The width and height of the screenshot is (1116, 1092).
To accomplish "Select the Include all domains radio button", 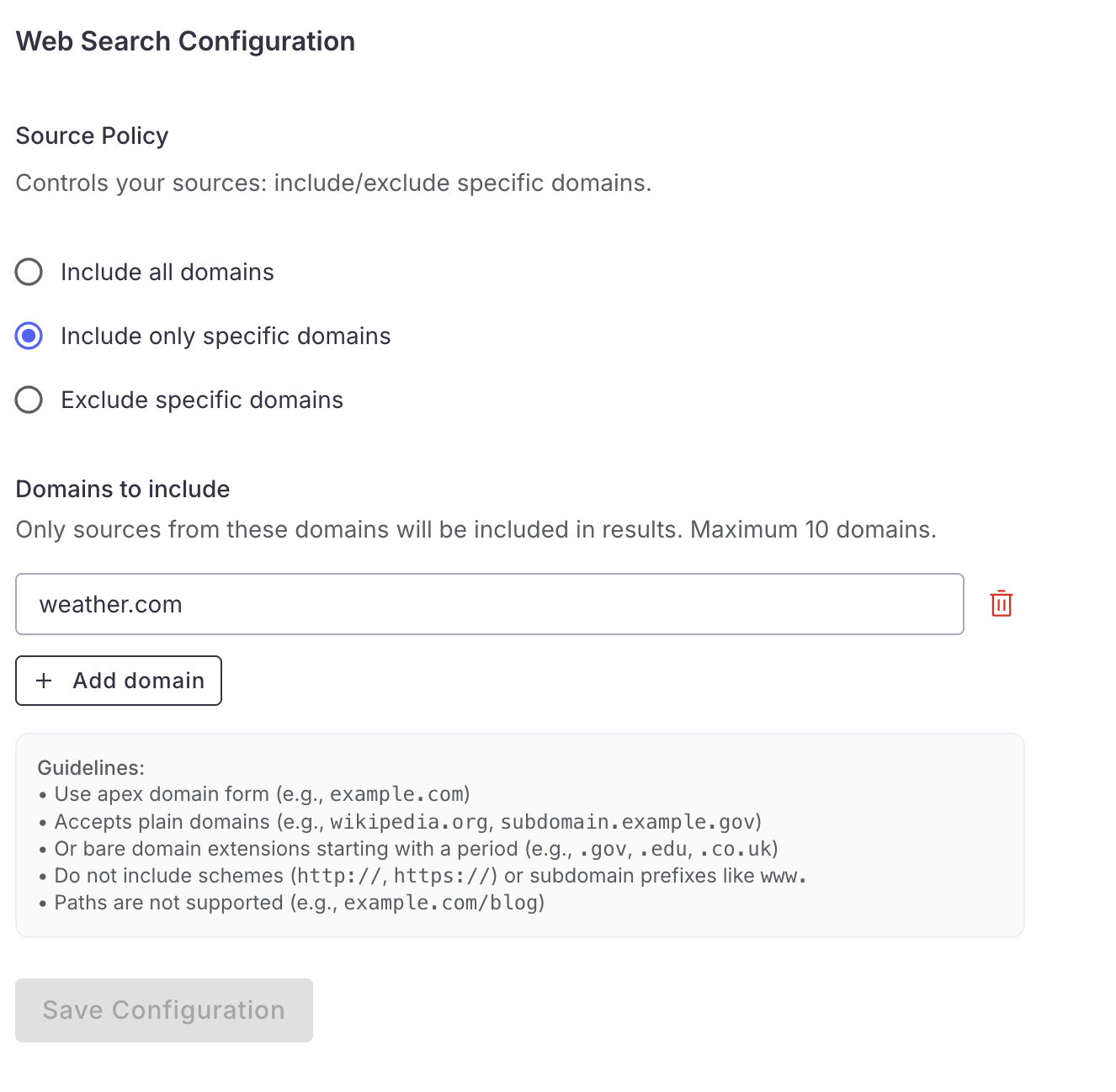I will pos(29,272).
